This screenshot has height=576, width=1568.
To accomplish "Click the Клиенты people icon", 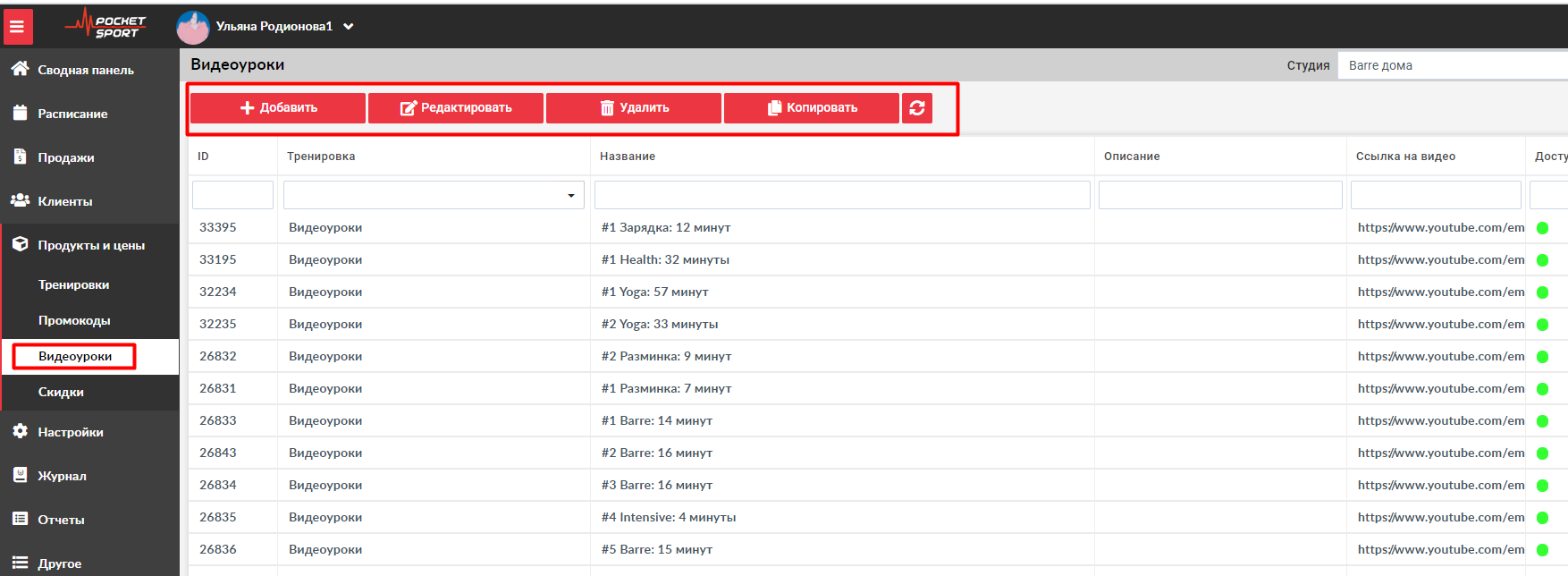I will click(x=20, y=200).
